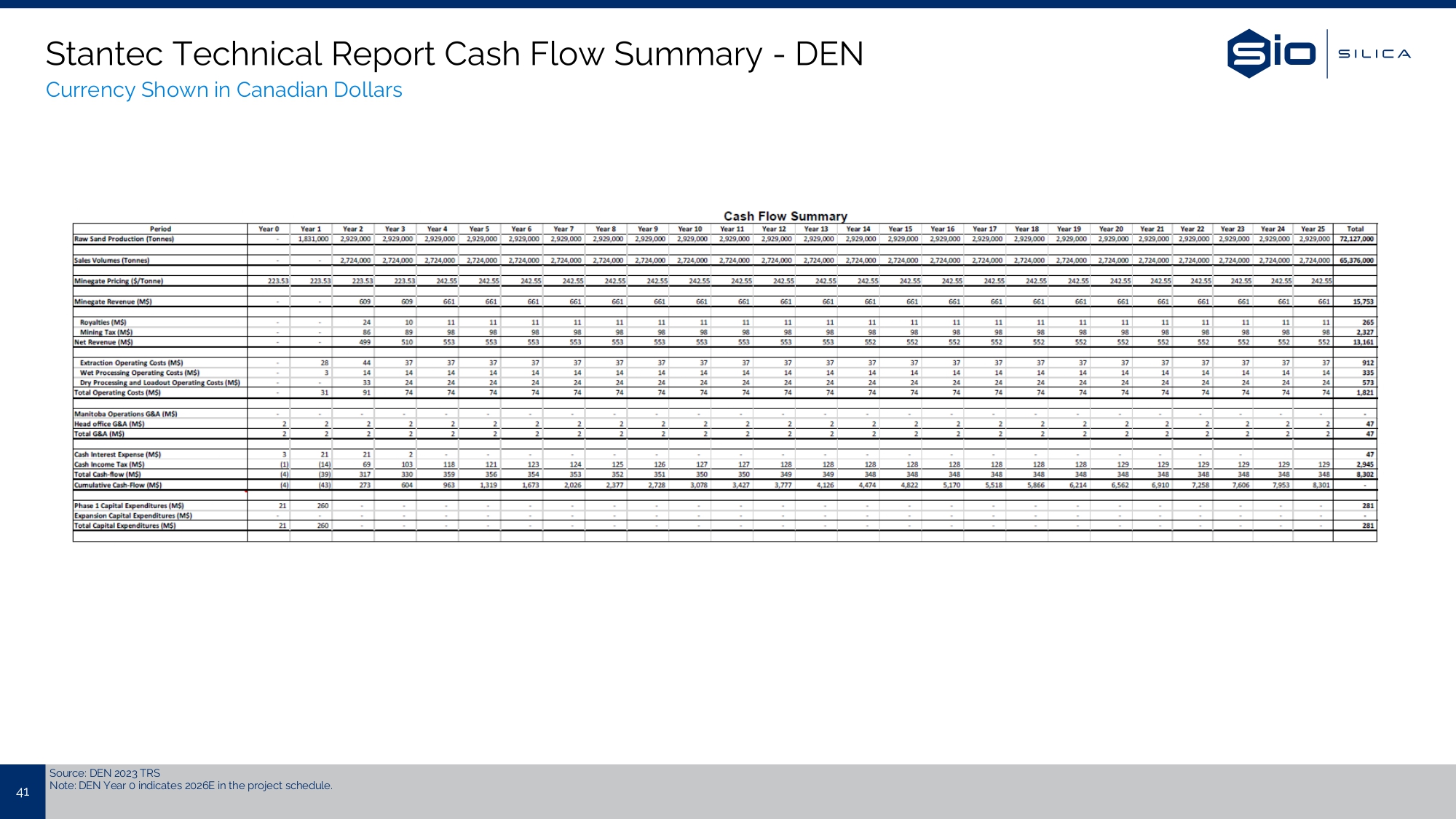1456x819 pixels.
Task: Click the 'Total Operating Costs (M$)' row label
Action: point(117,392)
